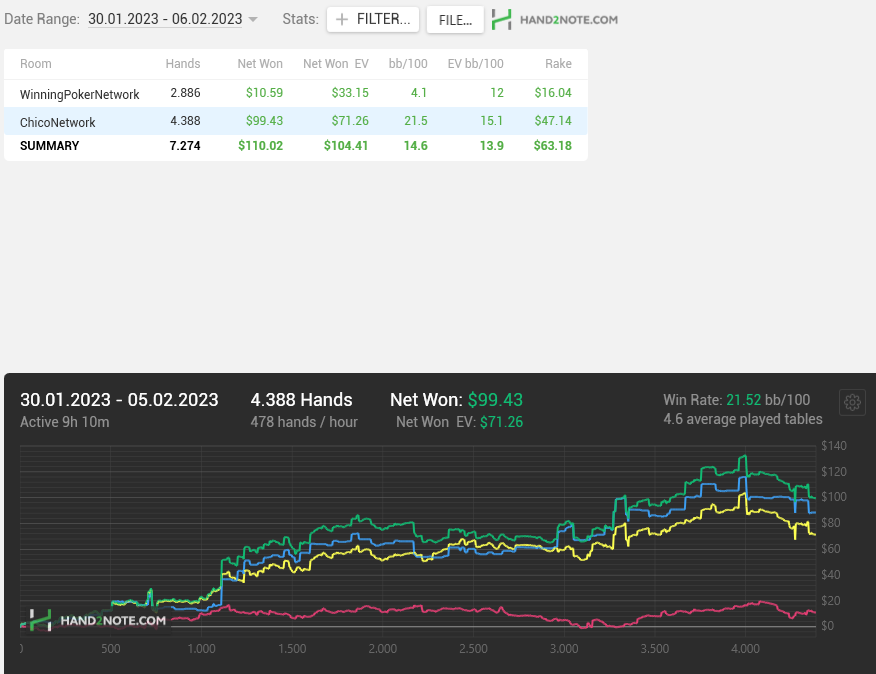Image resolution: width=876 pixels, height=674 pixels.
Task: Open the chart settings gear icon
Action: click(852, 402)
